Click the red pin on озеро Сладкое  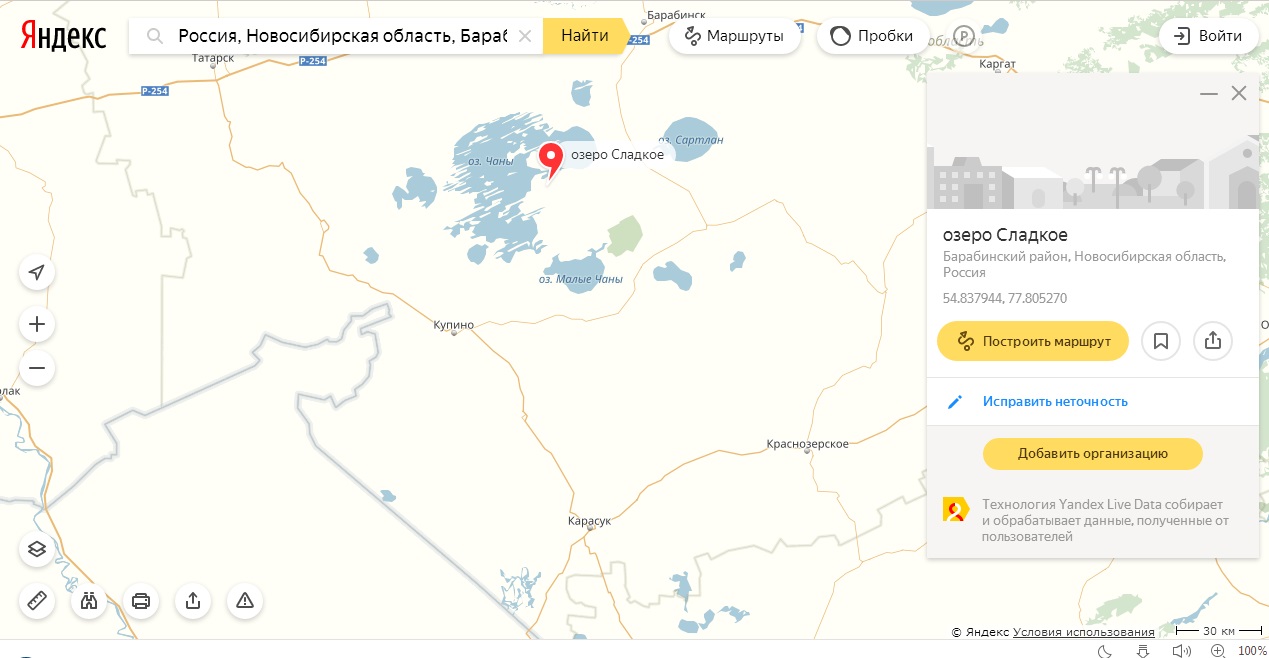click(551, 160)
